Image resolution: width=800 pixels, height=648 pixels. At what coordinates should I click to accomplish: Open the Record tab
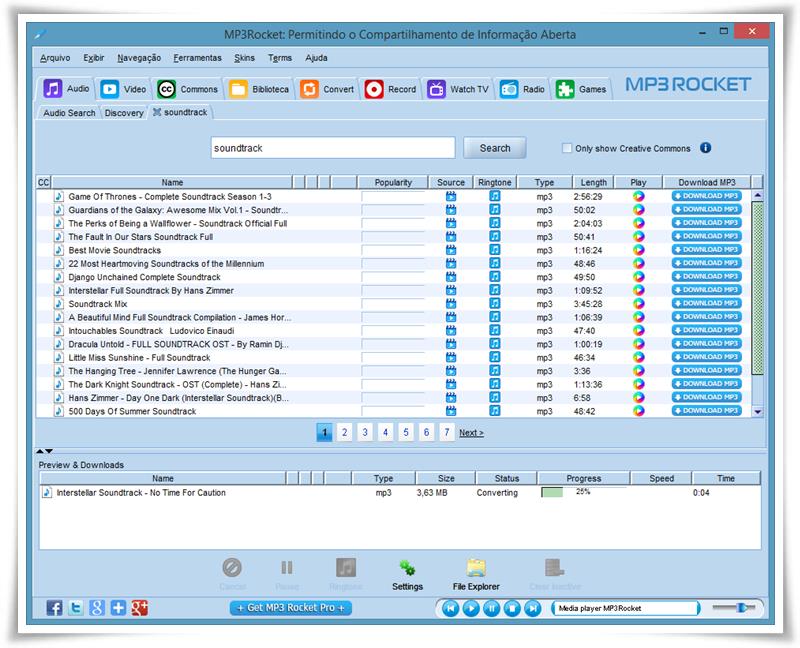pos(390,89)
